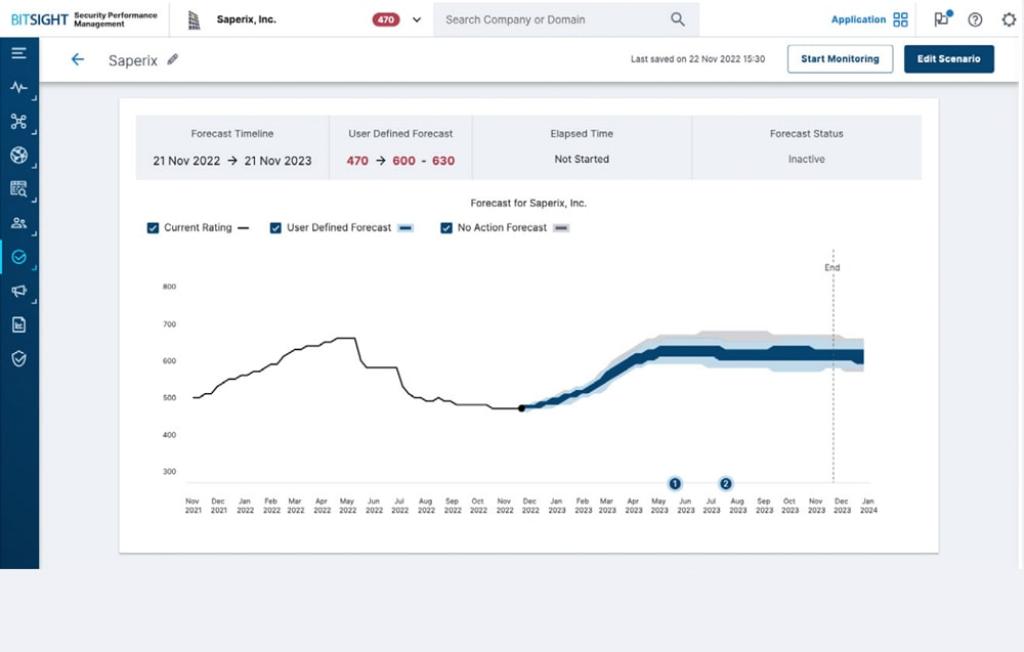The image size is (1024, 652).
Task: Uncheck the User Defined Forecast option
Action: click(275, 228)
